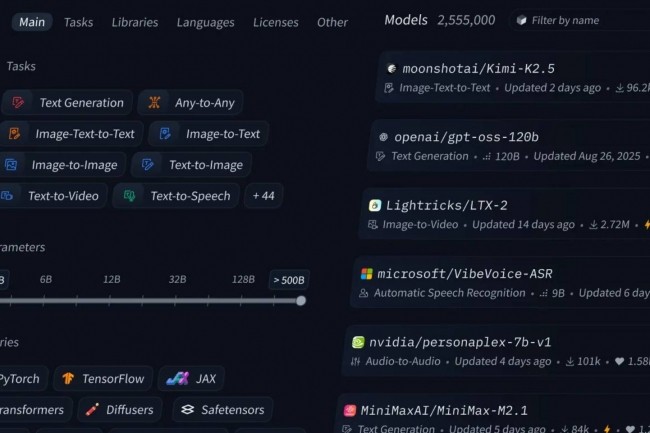Focus the Filter by name input
Image resolution: width=650 pixels, height=433 pixels.
click(x=580, y=20)
